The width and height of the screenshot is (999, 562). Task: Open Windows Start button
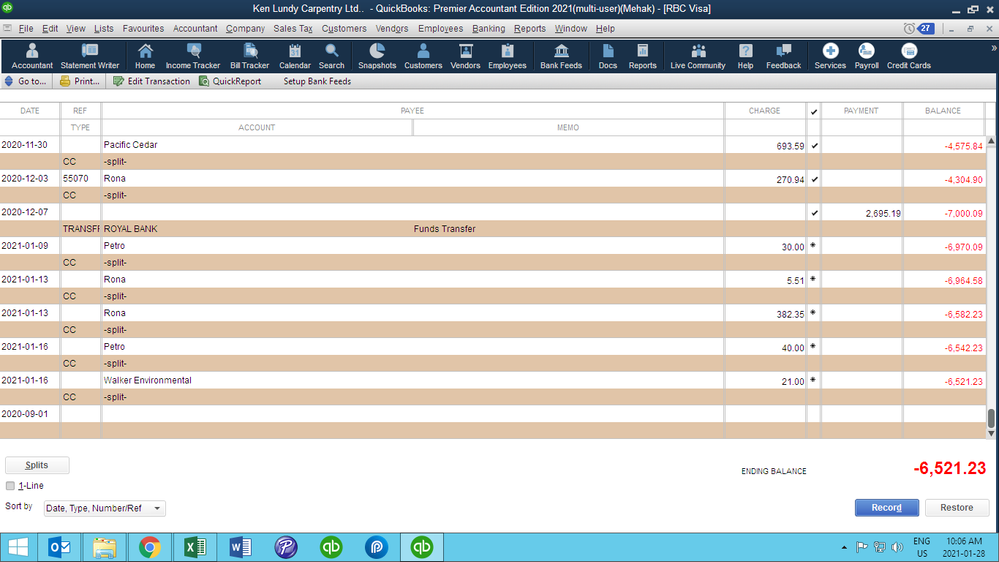click(x=18, y=547)
